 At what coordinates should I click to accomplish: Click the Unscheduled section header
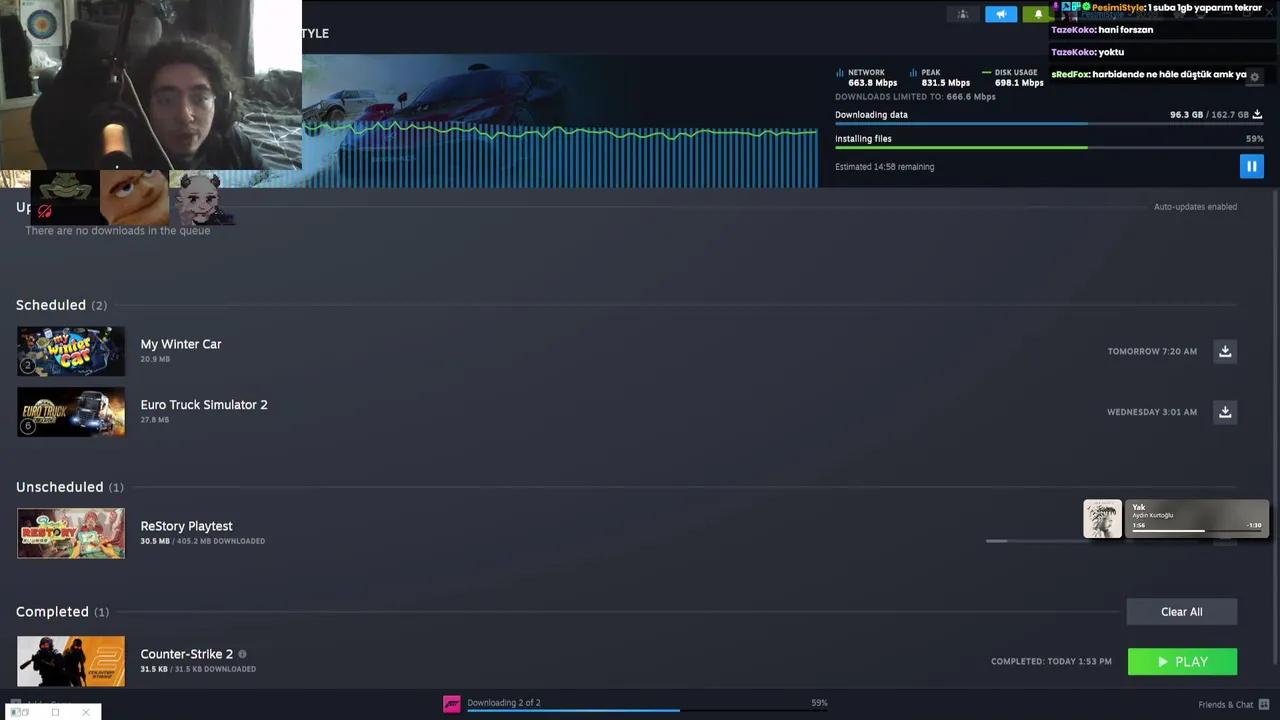[70, 487]
